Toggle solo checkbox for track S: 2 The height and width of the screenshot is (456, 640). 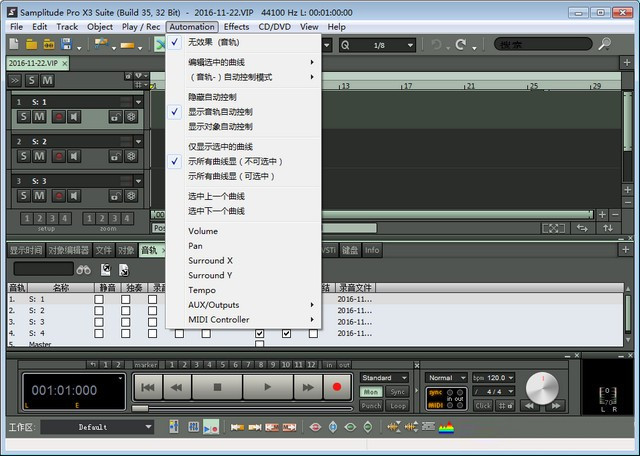(x=126, y=311)
